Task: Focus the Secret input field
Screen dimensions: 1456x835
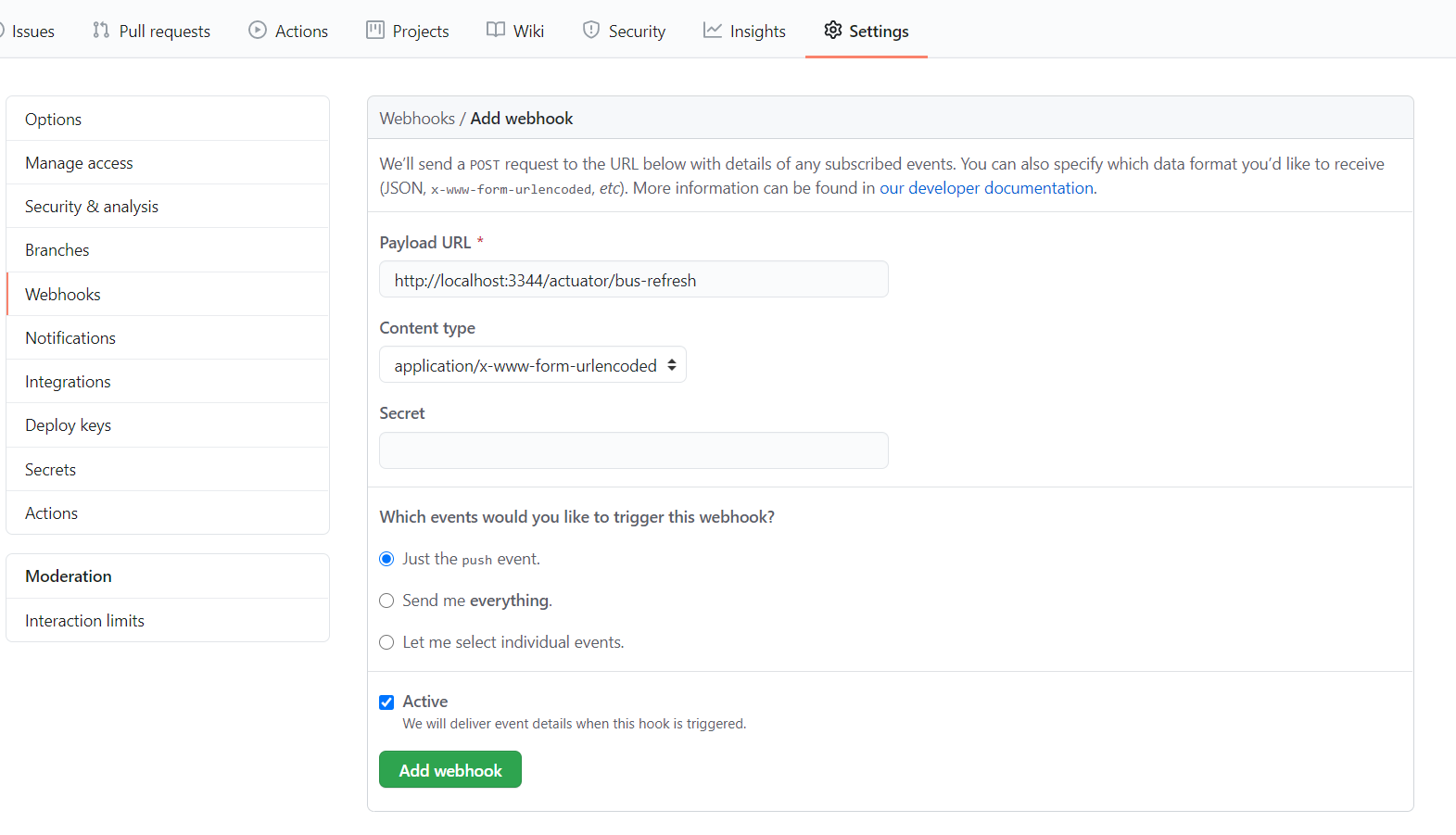Action: pos(634,450)
